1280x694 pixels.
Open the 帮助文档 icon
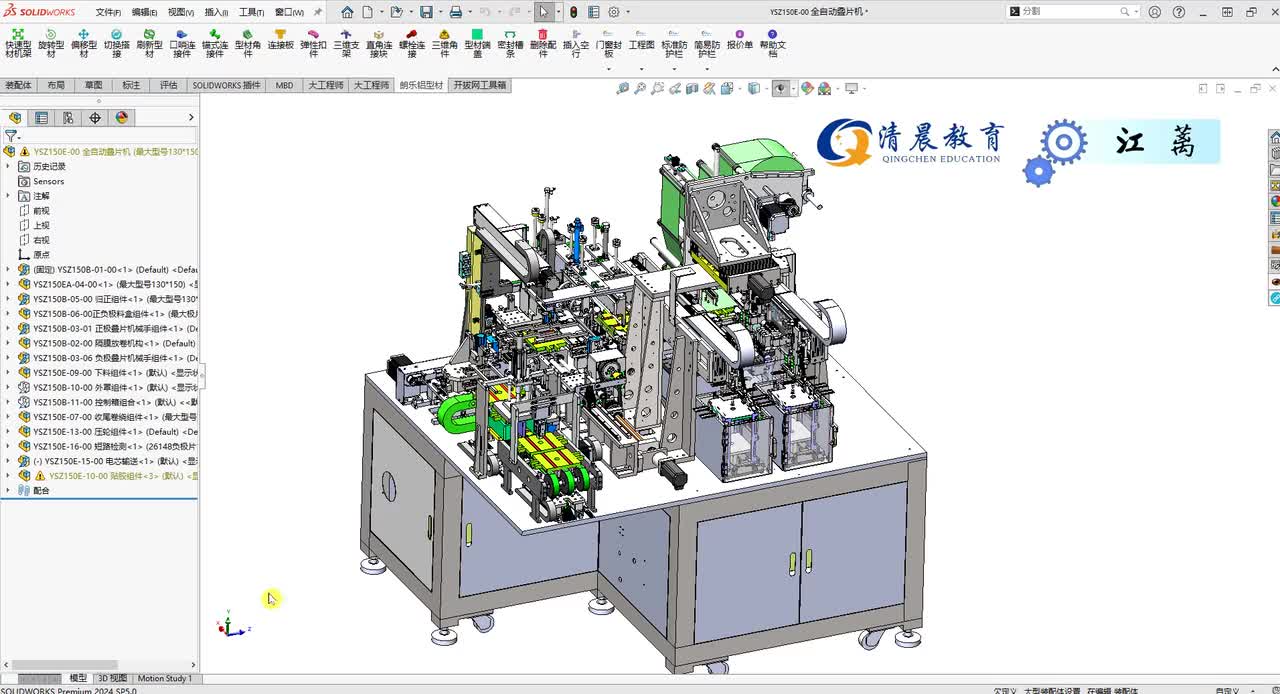[772, 44]
